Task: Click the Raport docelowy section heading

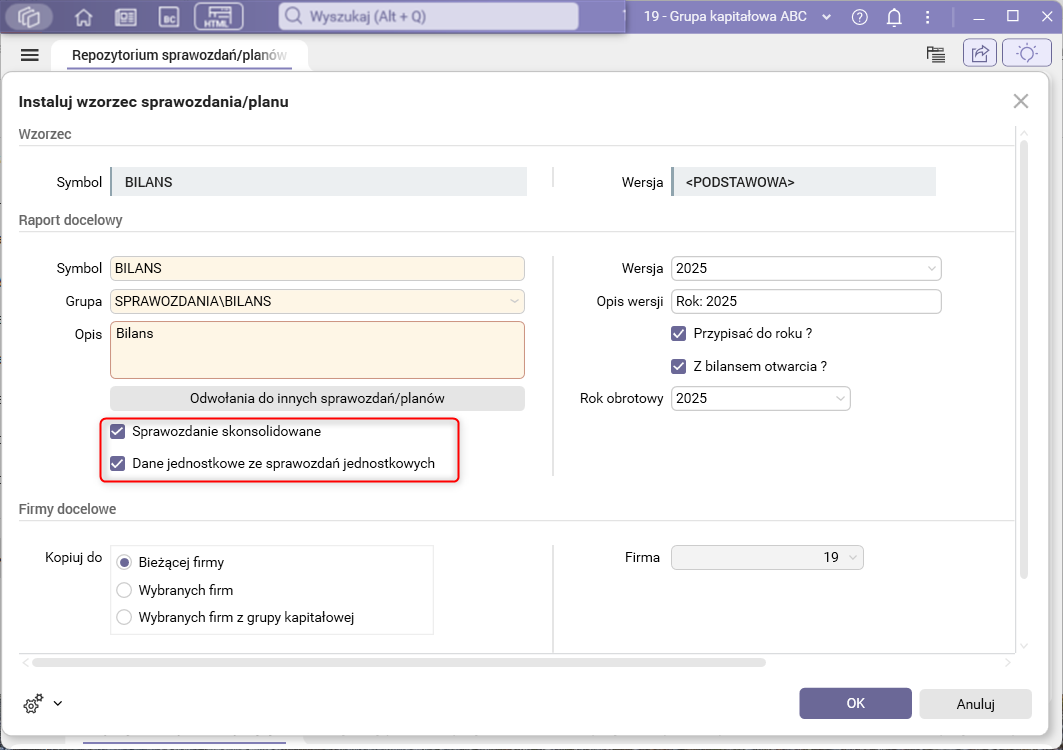Action: point(71,220)
